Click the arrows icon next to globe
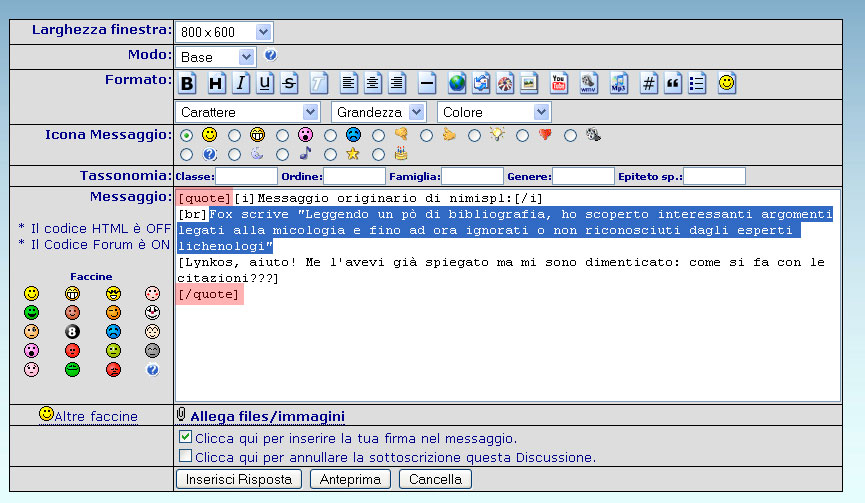This screenshot has width=865, height=503. (481, 83)
